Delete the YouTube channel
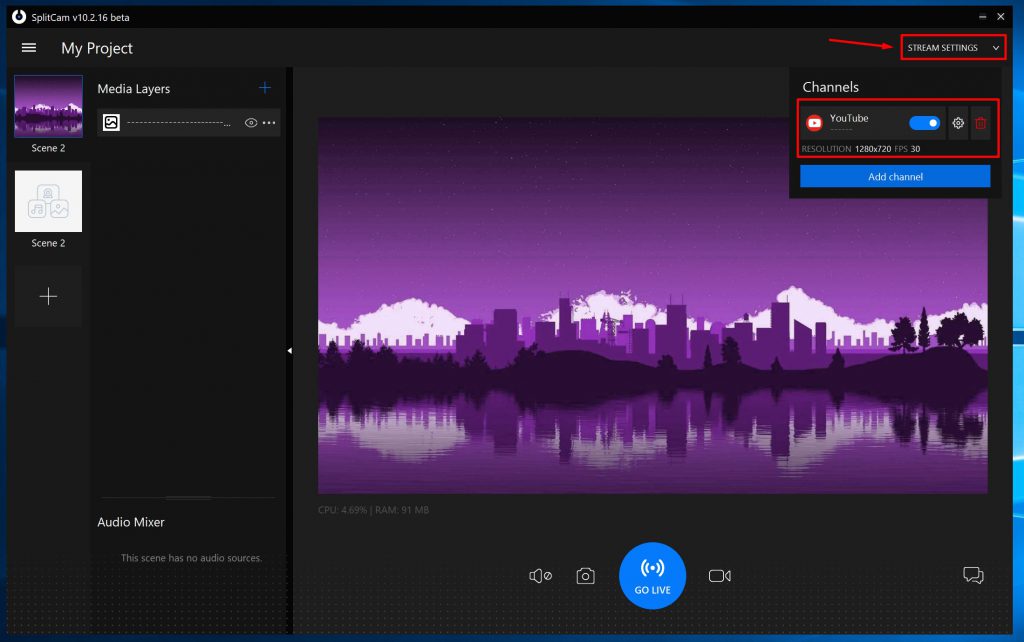Screen dimensions: 1024x642 (x=980, y=123)
